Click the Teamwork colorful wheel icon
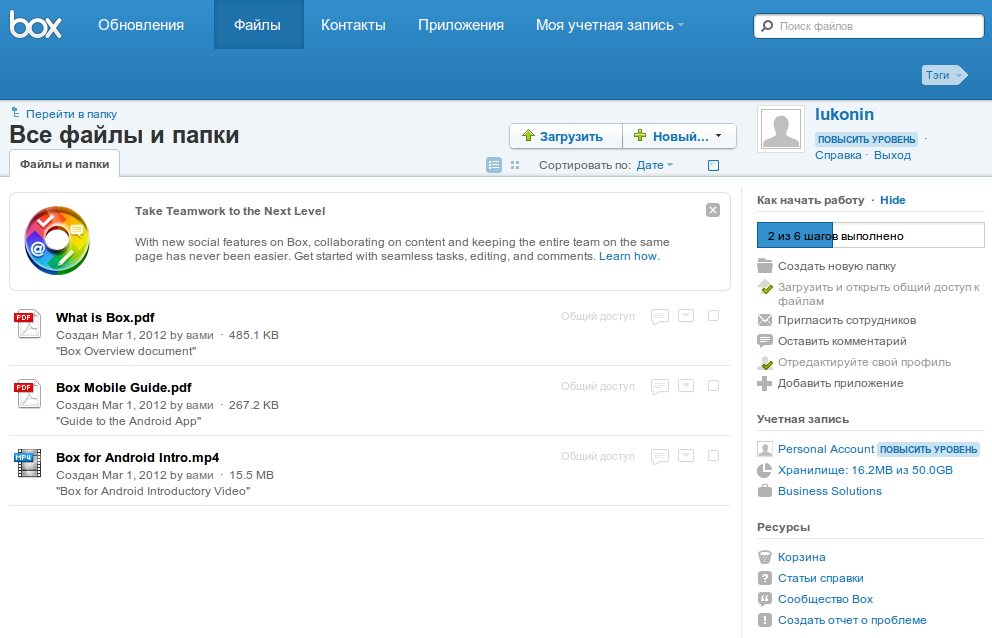 (x=57, y=241)
